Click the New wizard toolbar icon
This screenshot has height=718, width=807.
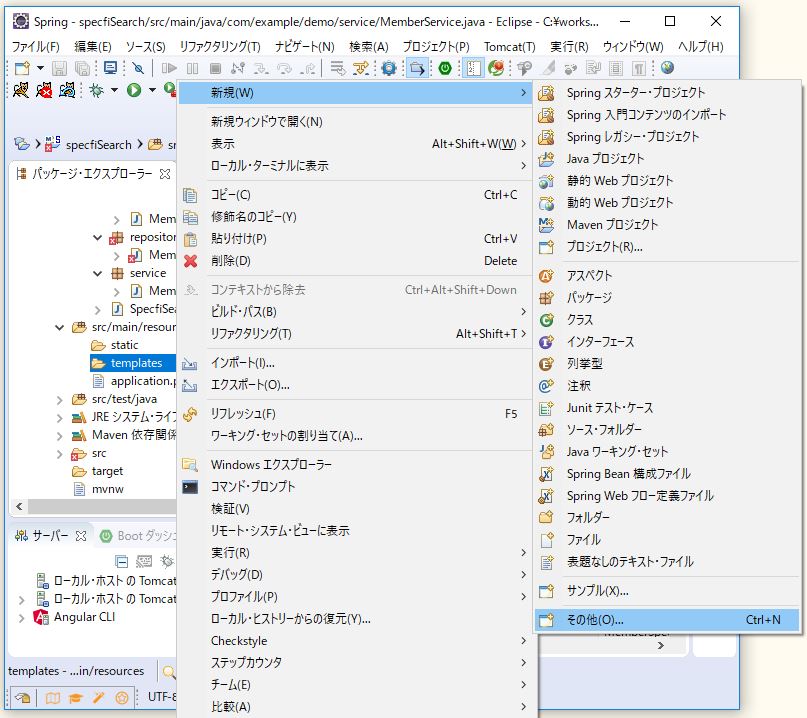[22, 68]
